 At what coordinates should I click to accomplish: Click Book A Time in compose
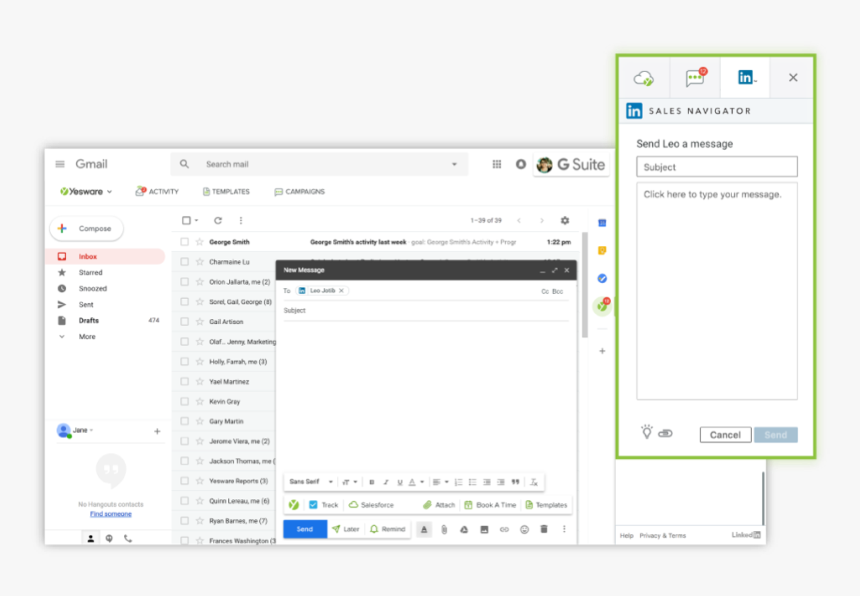pyautogui.click(x=490, y=504)
